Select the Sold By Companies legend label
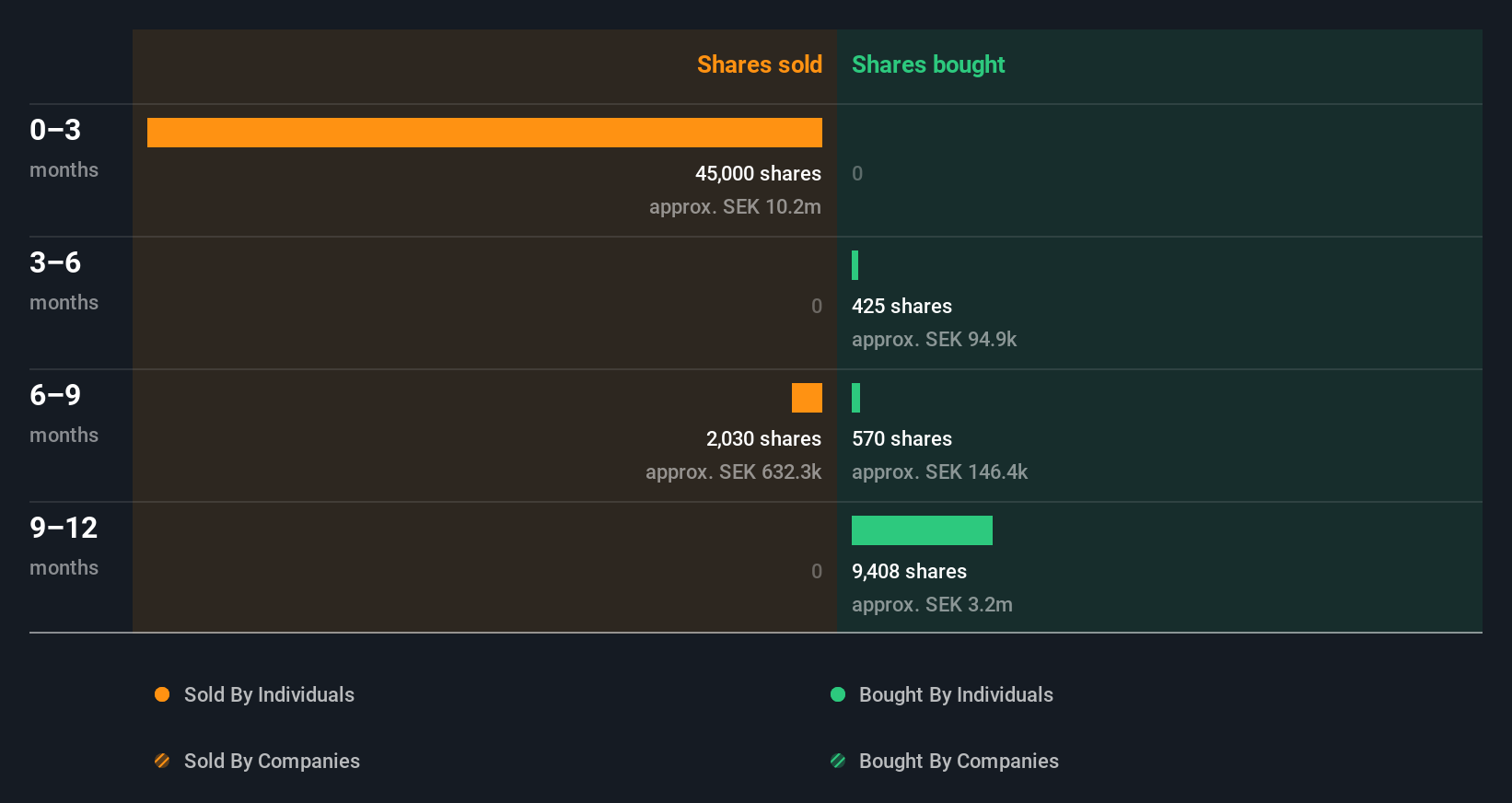 [x=272, y=761]
